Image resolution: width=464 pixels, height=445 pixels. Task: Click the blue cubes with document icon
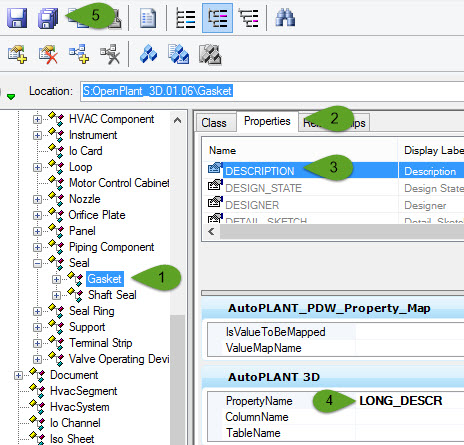point(179,54)
